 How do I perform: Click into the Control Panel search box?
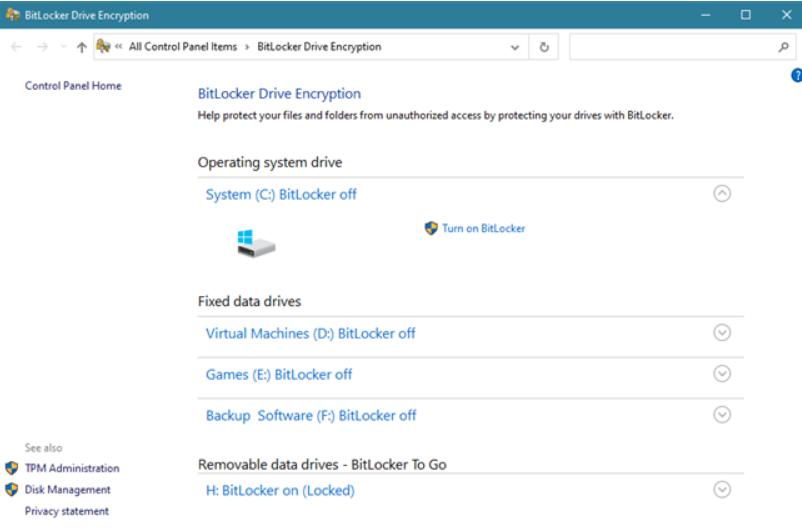coord(682,47)
